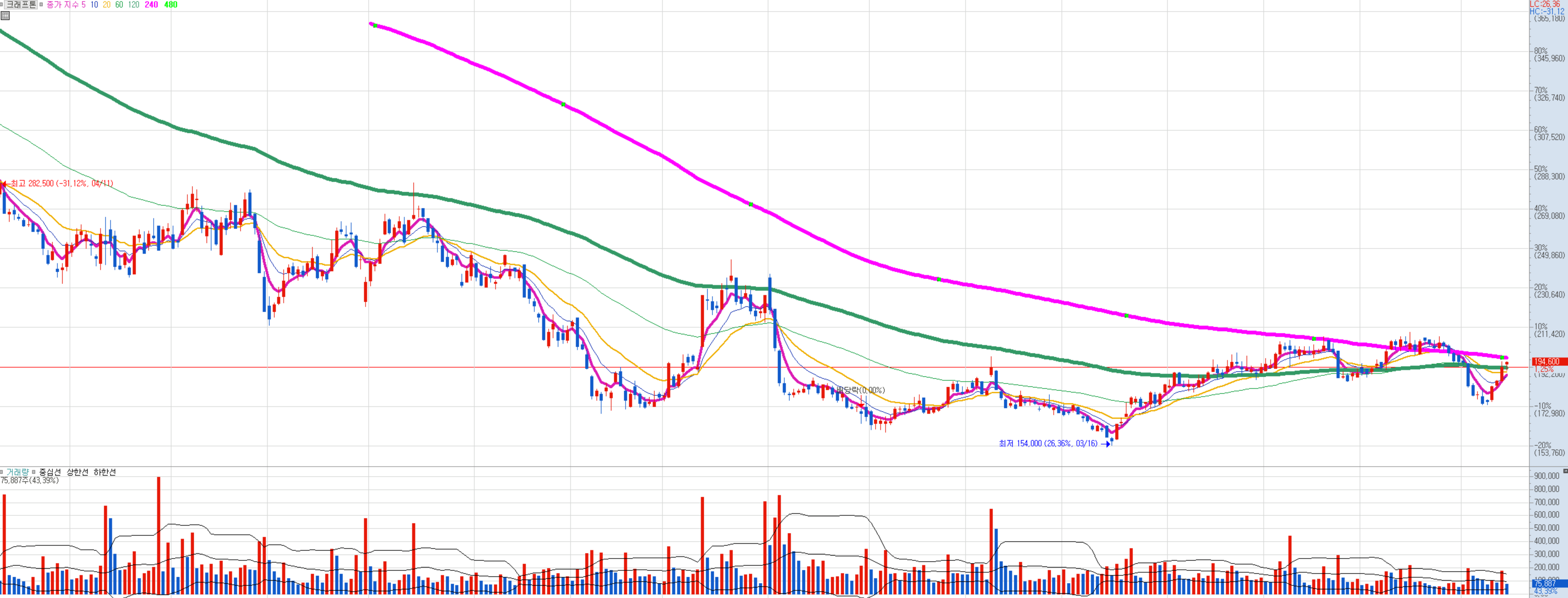Click the square marker before 중심선 label
1568x598 pixels.
click(34, 472)
